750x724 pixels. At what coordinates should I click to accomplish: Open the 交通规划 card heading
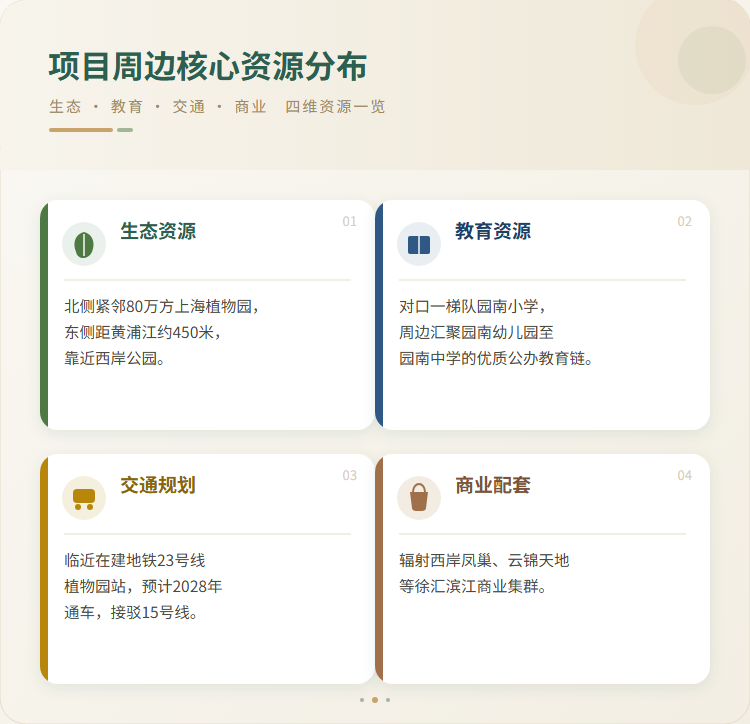[x=158, y=485]
